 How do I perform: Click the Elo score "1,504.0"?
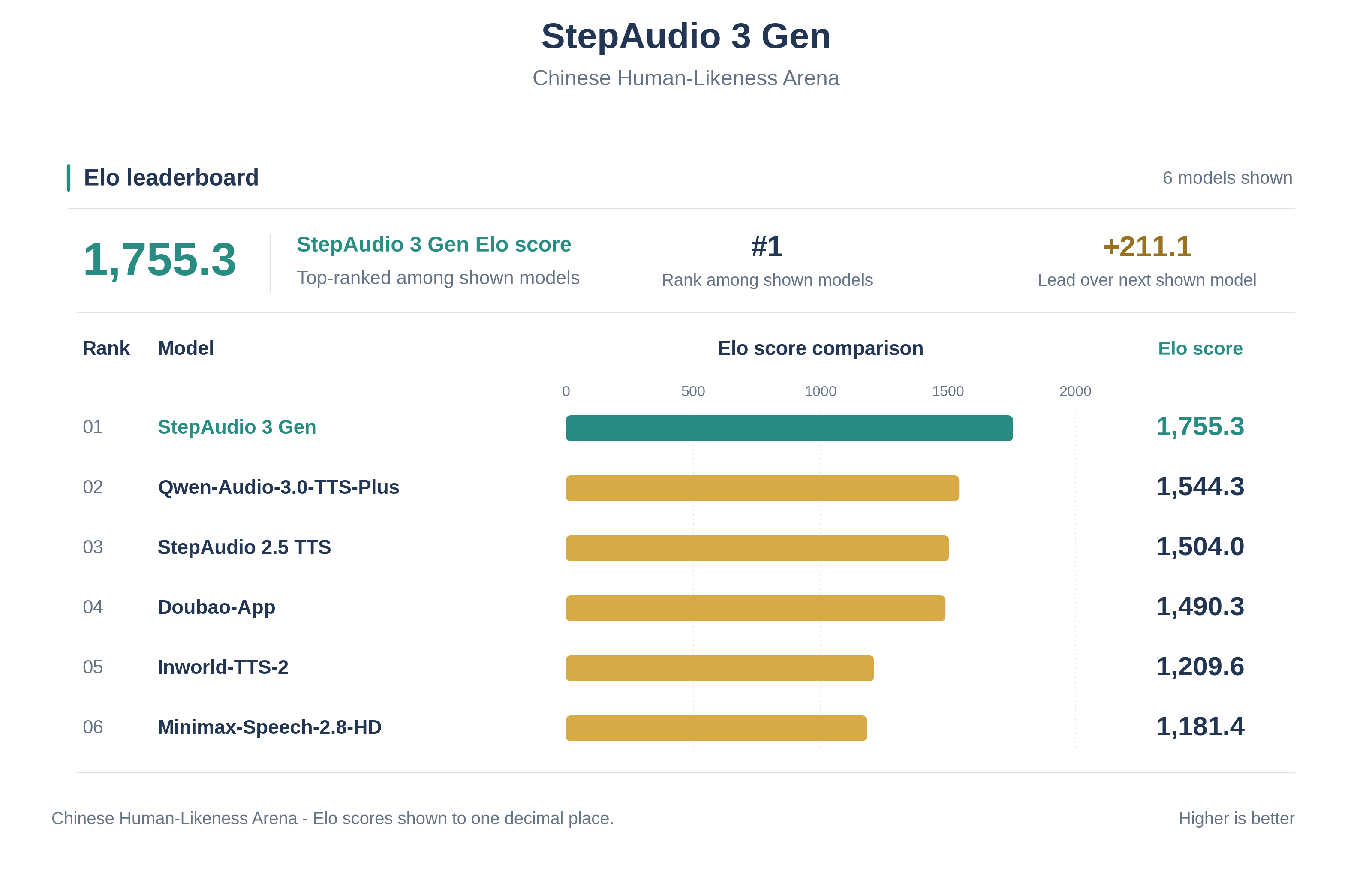tap(1200, 547)
